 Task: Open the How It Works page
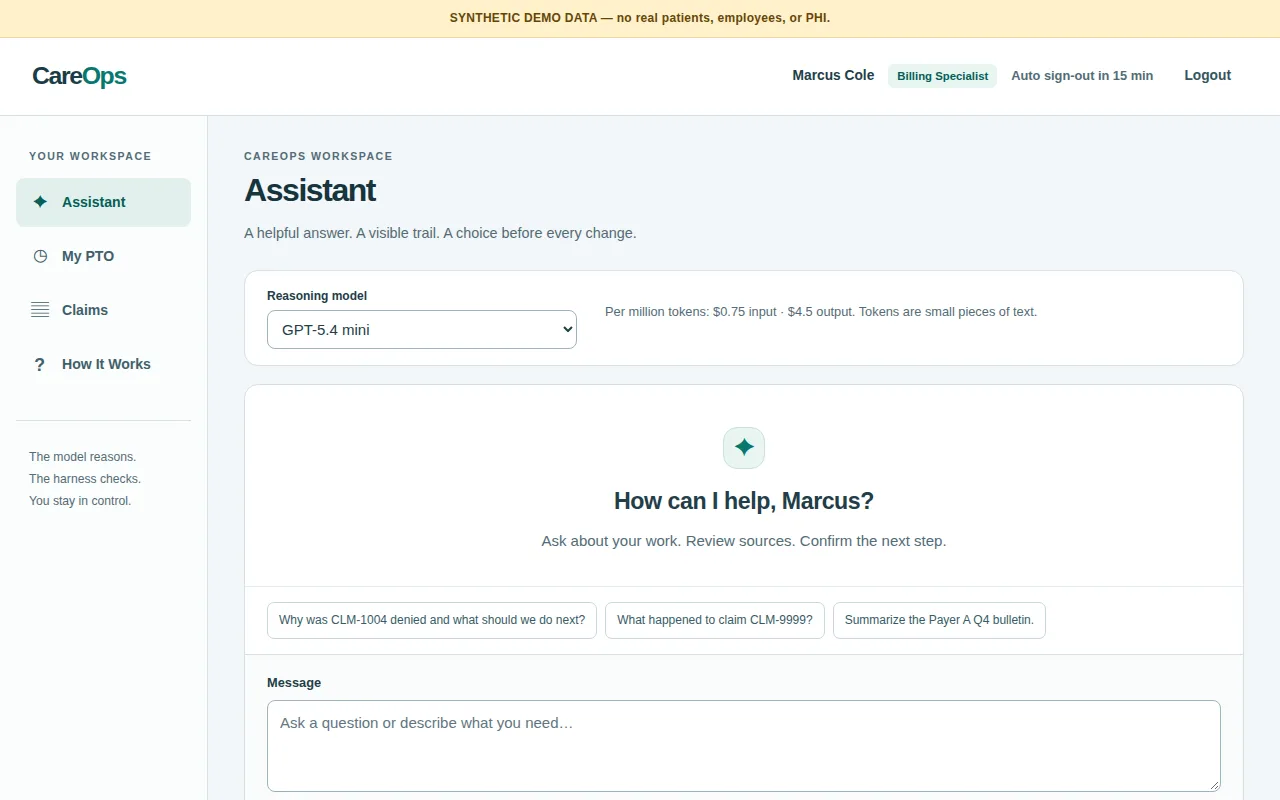(103, 364)
